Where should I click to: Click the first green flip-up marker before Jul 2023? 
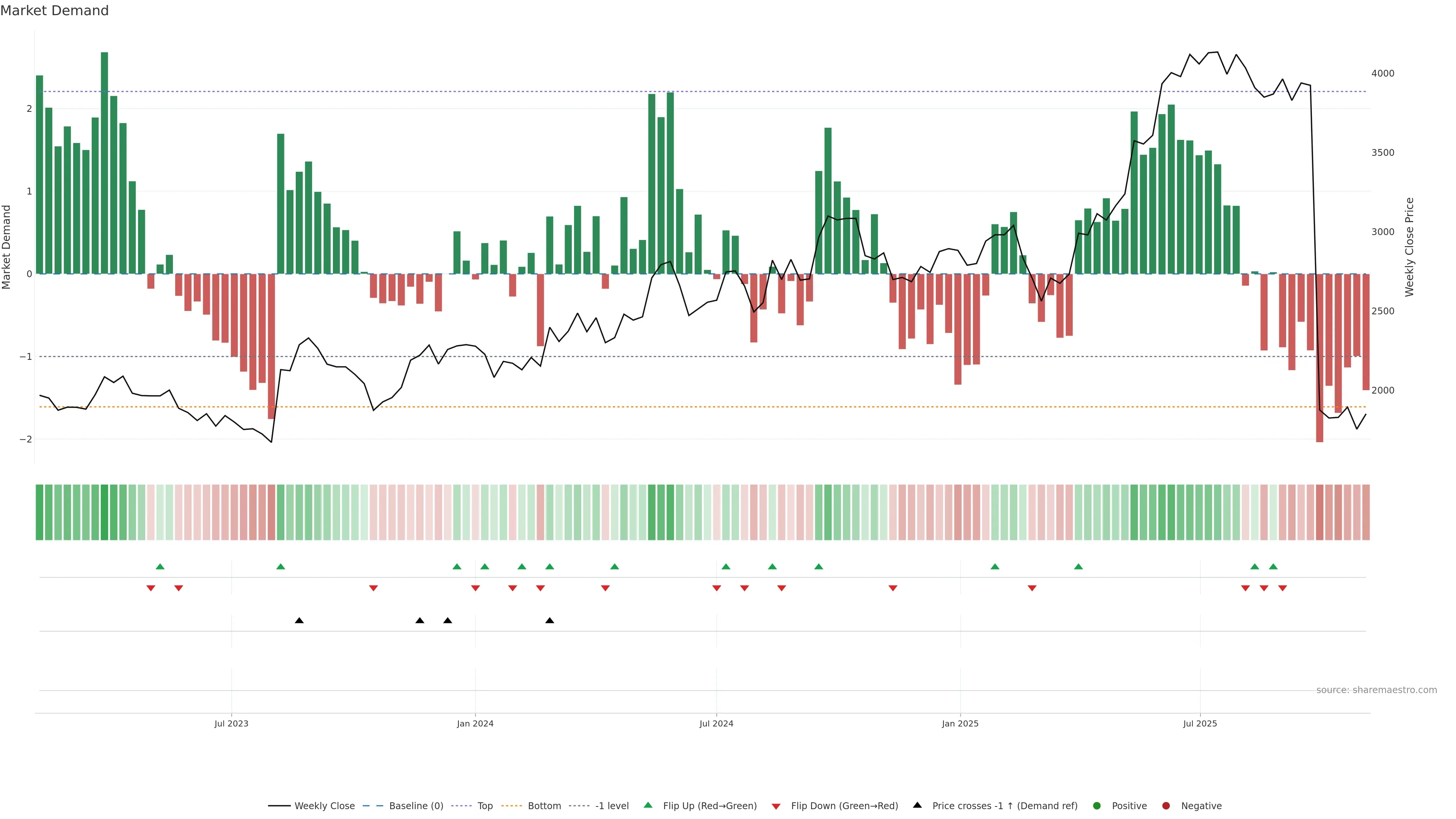(160, 566)
